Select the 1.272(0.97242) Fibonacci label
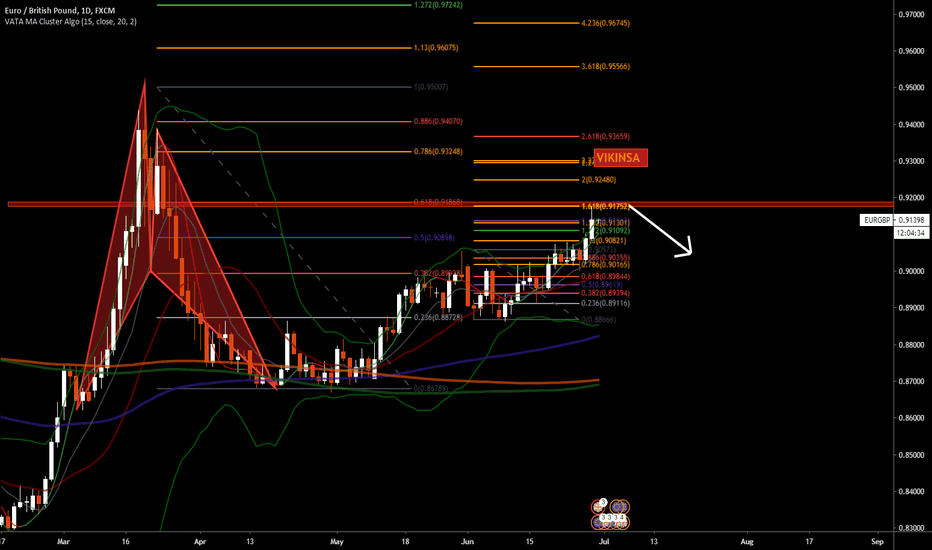The width and height of the screenshot is (932, 550). click(x=438, y=5)
